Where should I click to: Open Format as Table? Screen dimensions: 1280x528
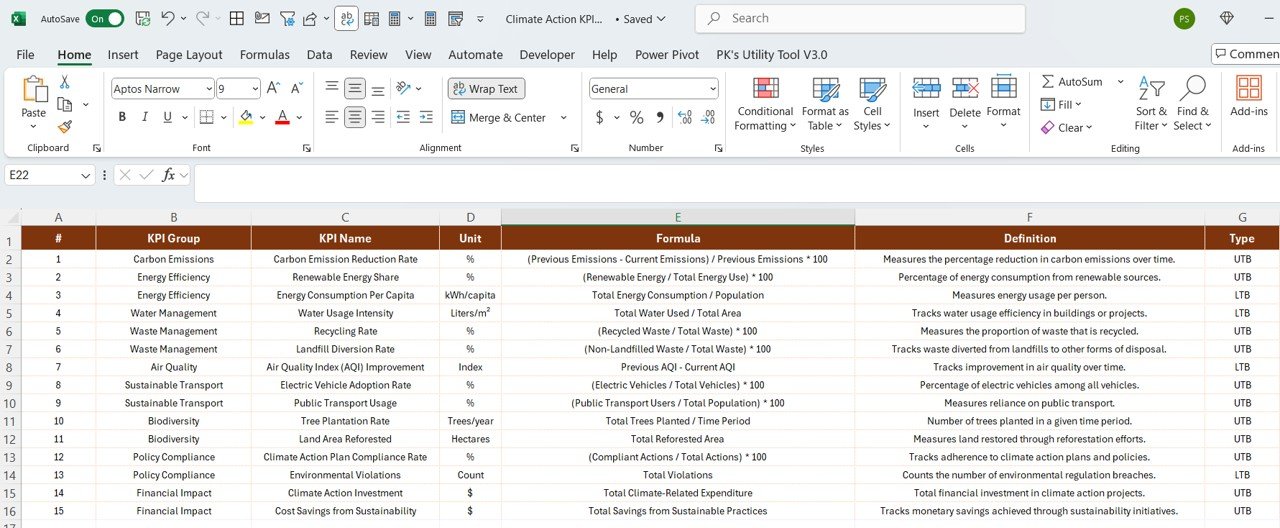click(825, 103)
